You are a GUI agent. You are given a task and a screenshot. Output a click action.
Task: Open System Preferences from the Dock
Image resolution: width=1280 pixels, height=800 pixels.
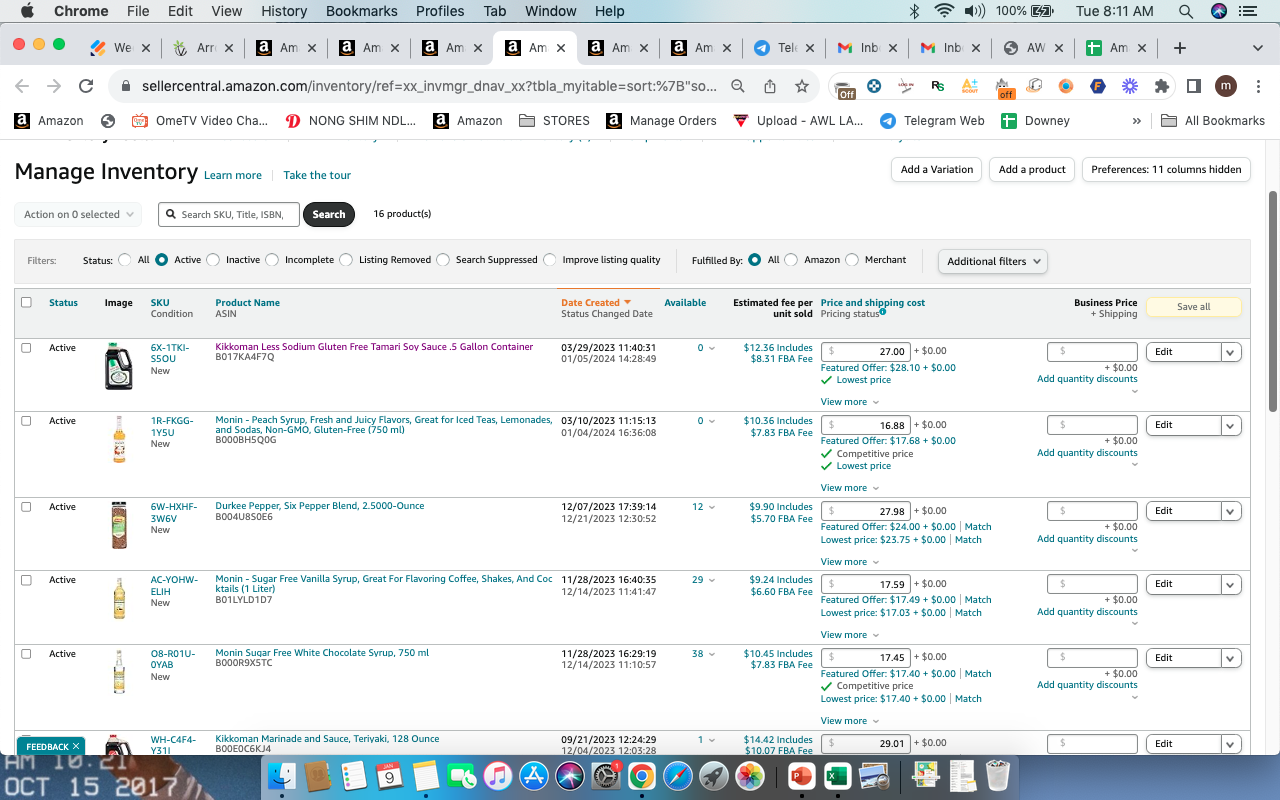[x=606, y=775]
